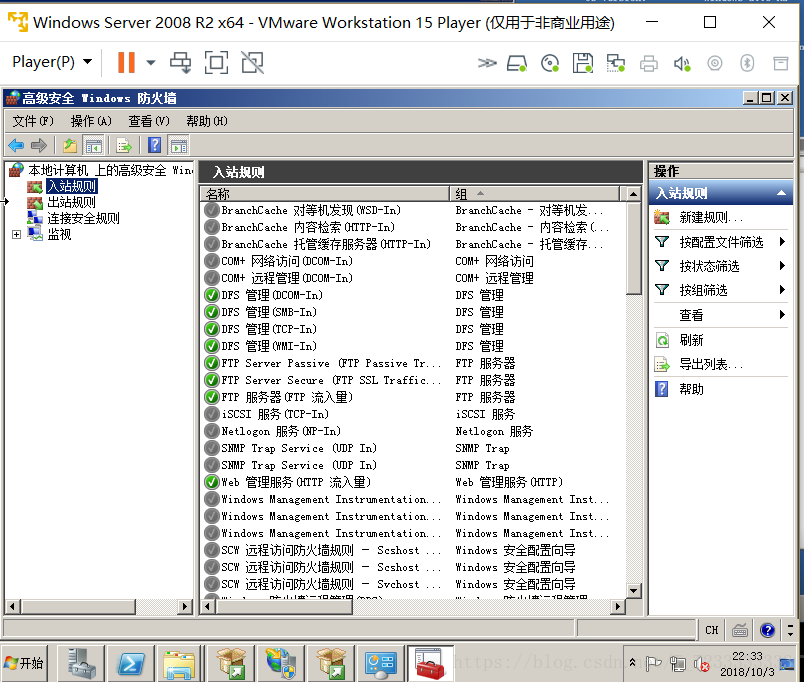Open the 操作(A) menu
The height and width of the screenshot is (682, 804).
91,121
